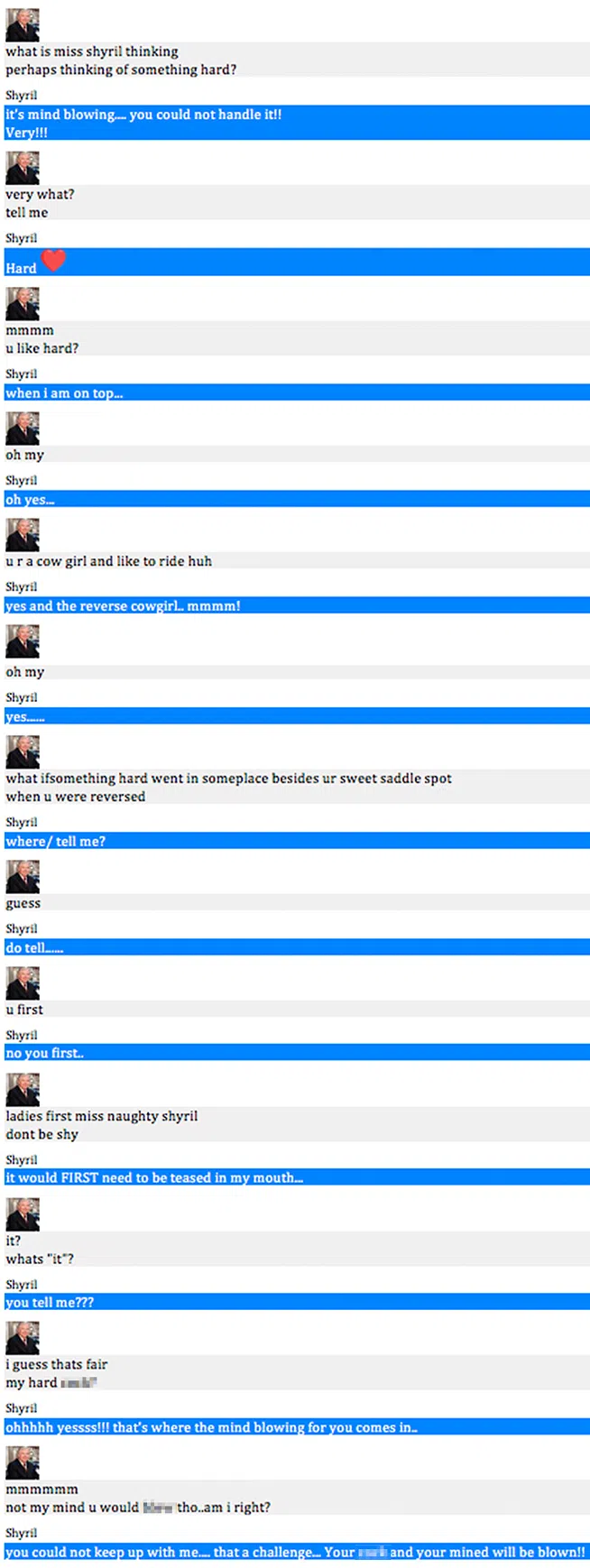Open Shyril sender label above 'where/ tell me?'
Screen dimensions: 590x1568
click(22, 822)
